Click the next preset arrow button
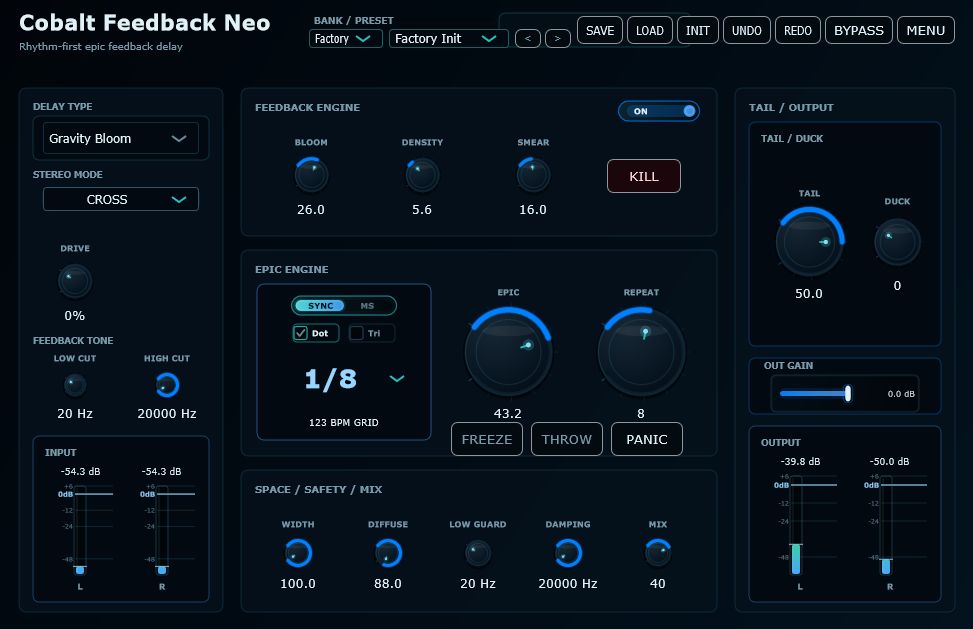973x629 pixels. pyautogui.click(x=557, y=38)
